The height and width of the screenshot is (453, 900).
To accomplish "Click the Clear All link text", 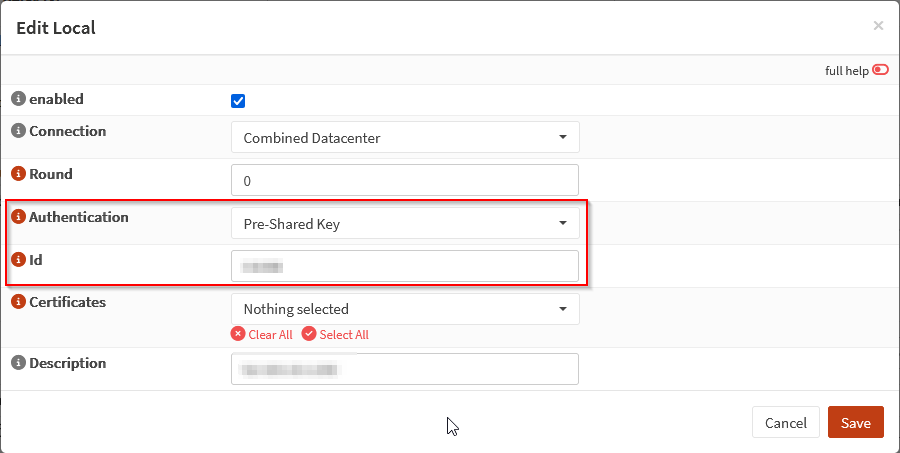I will click(269, 335).
